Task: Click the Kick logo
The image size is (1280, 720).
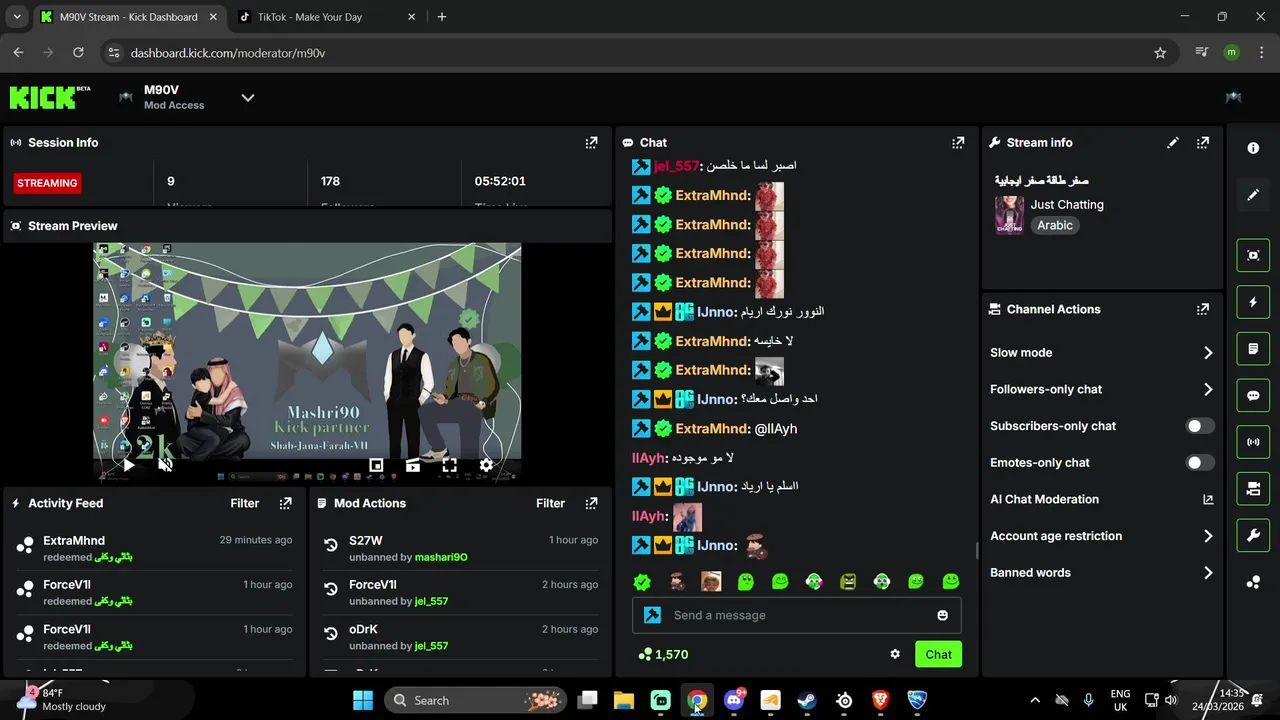Action: click(x=50, y=97)
